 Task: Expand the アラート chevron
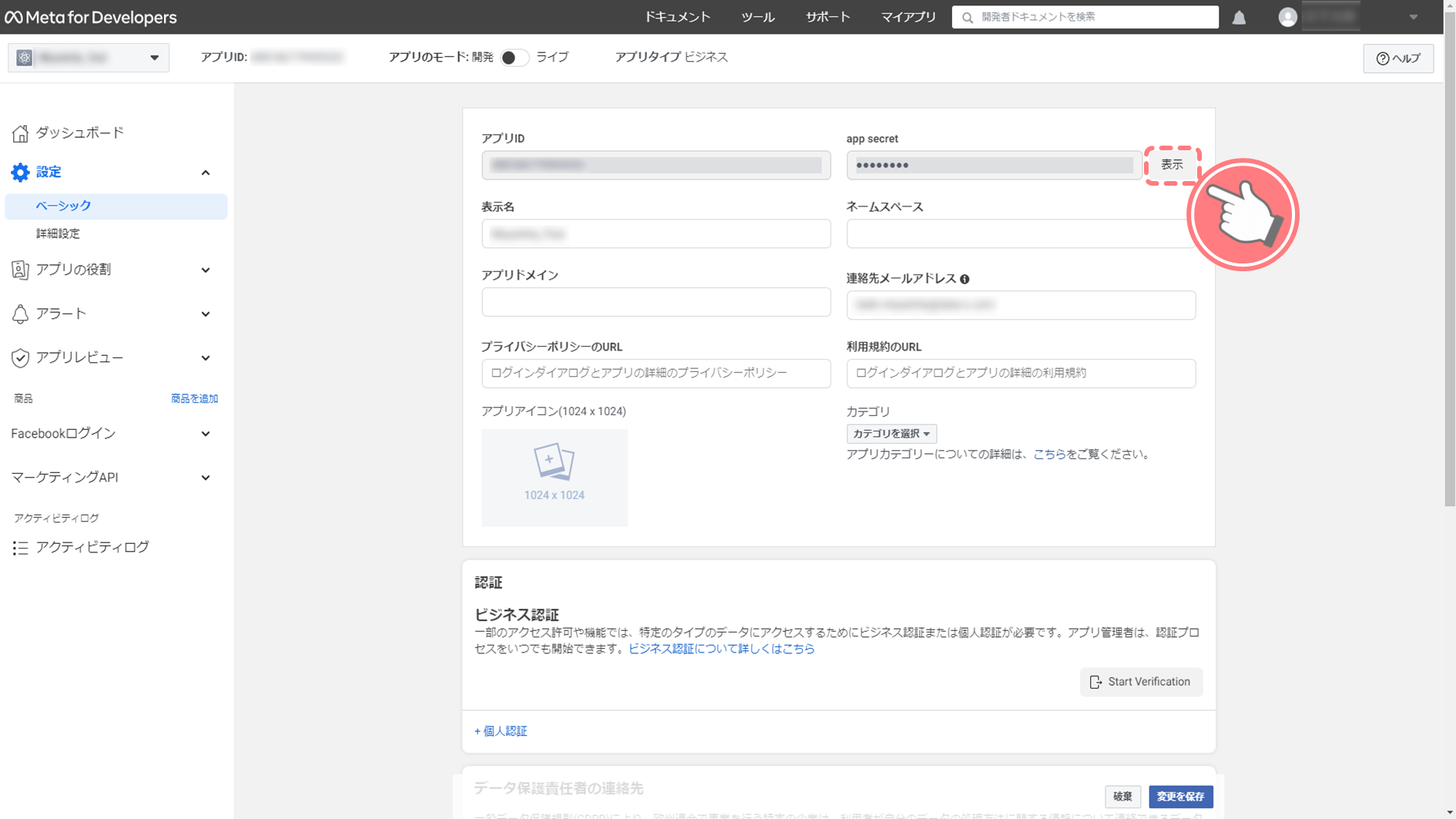point(206,314)
